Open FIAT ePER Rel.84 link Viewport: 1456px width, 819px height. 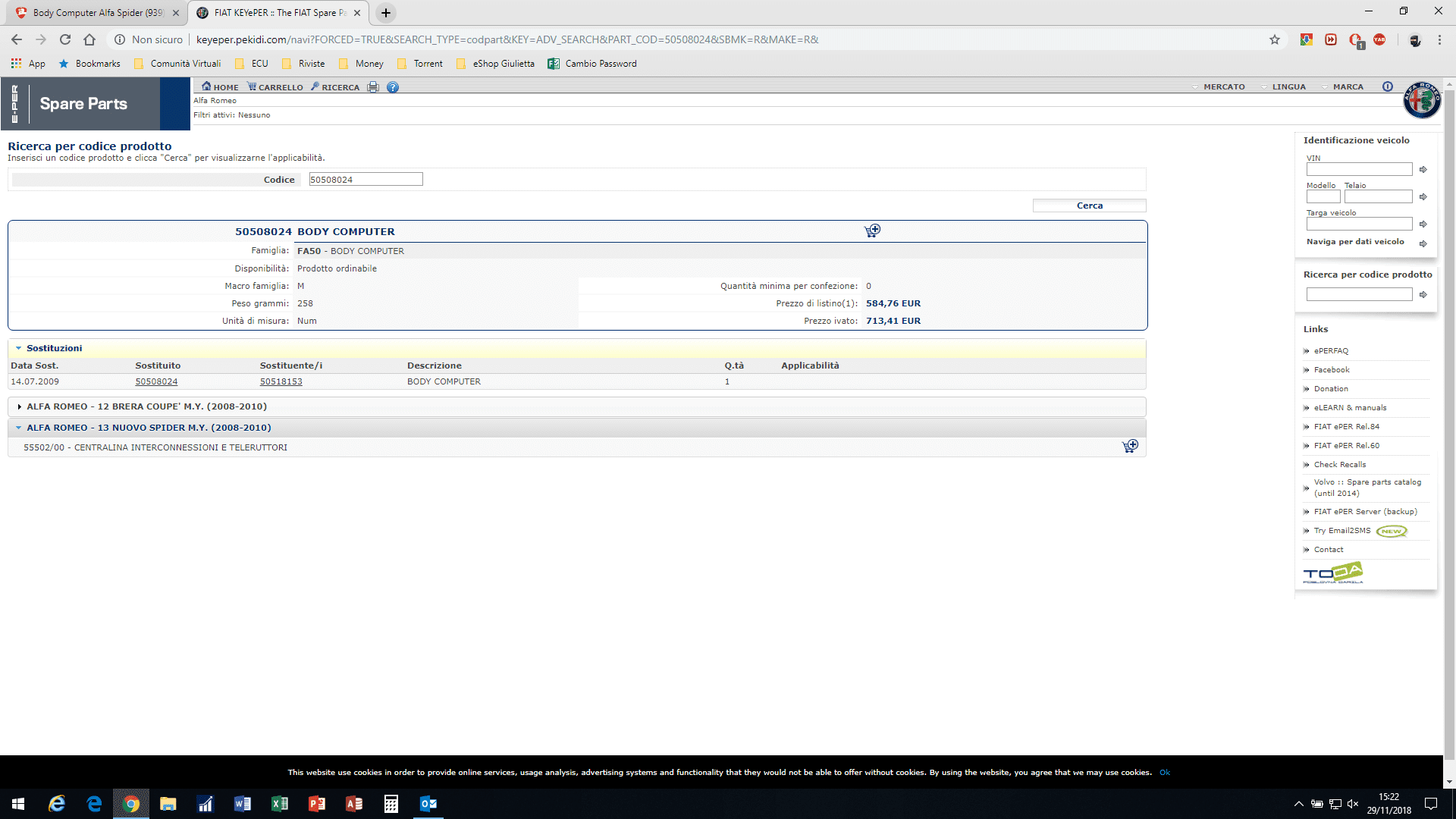(1347, 427)
